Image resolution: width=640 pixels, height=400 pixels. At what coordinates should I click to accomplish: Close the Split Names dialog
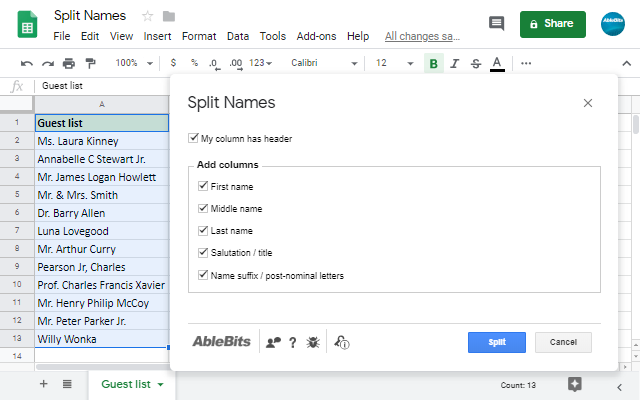point(588,103)
